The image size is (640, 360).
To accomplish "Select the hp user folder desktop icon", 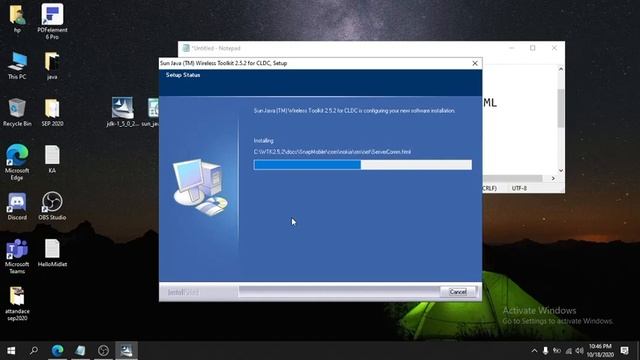I will click(x=17, y=19).
